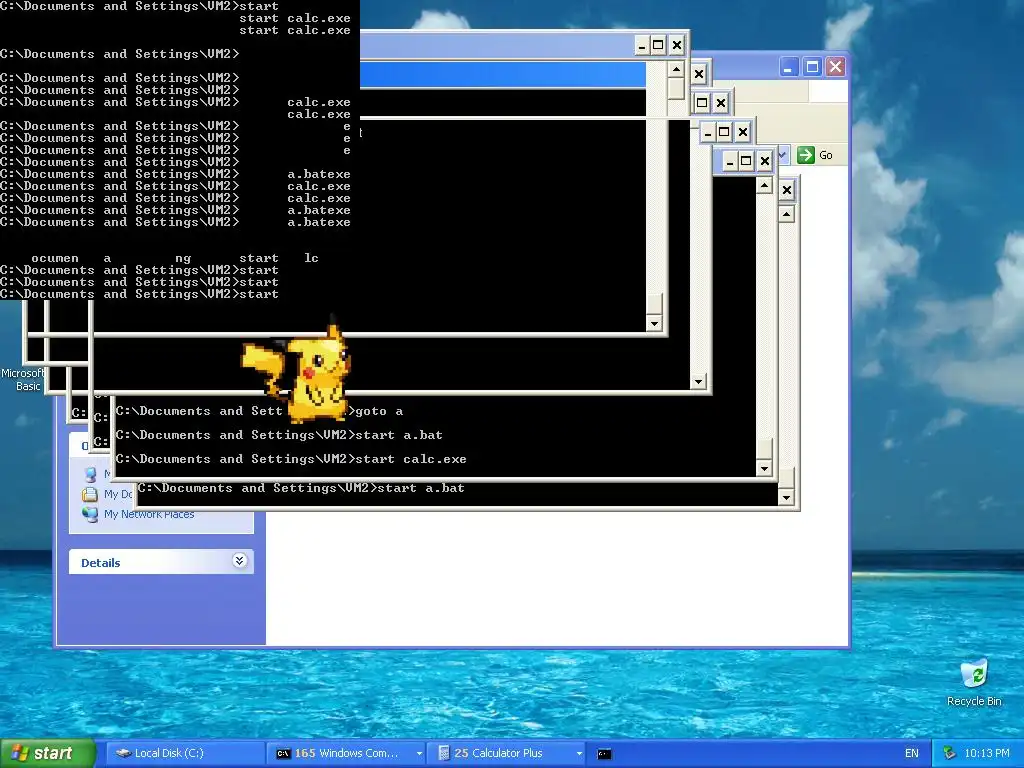Click scroll-down arrow of 'goto a' command window

pos(764,468)
